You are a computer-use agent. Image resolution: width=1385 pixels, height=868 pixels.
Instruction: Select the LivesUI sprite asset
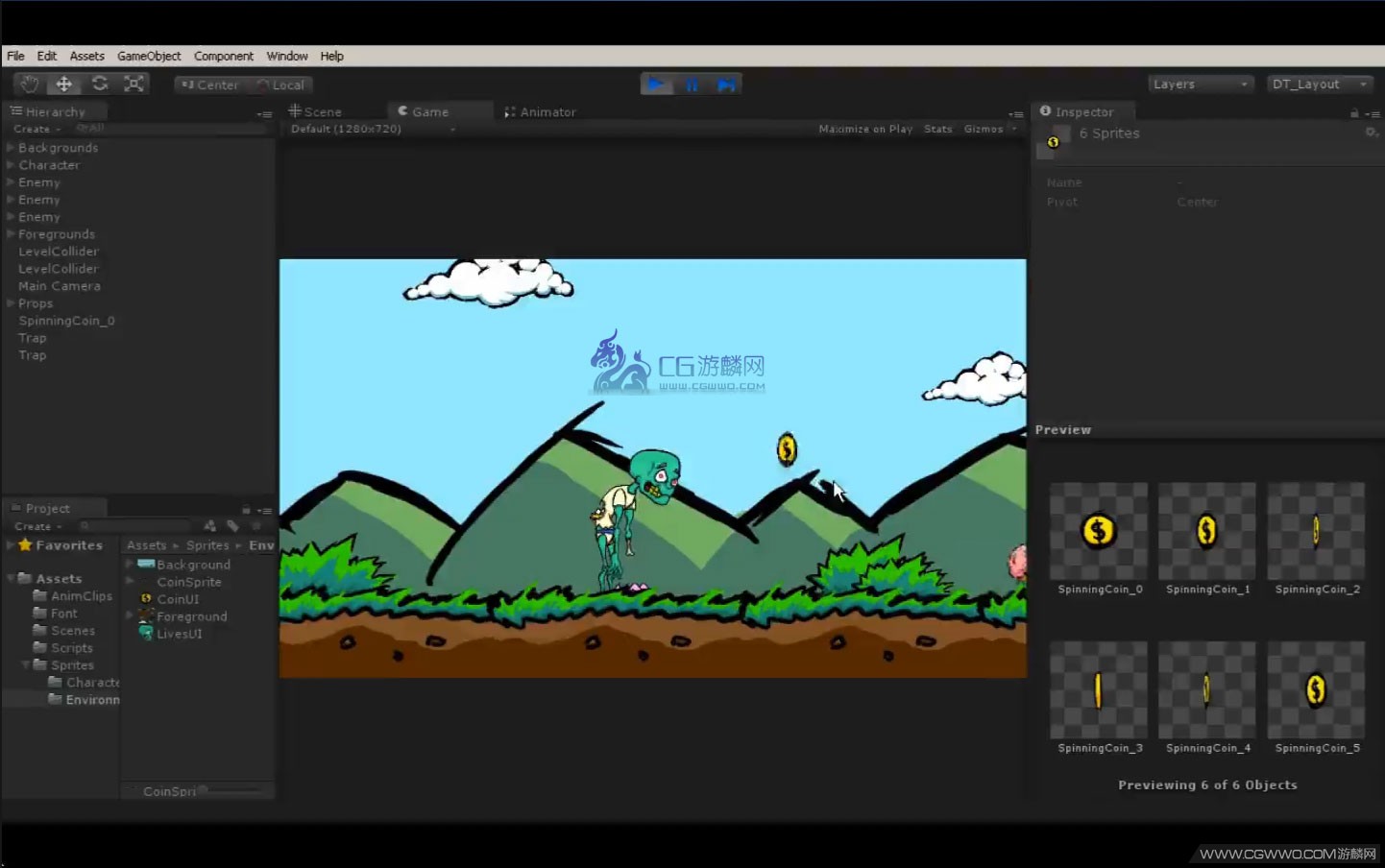(x=170, y=634)
